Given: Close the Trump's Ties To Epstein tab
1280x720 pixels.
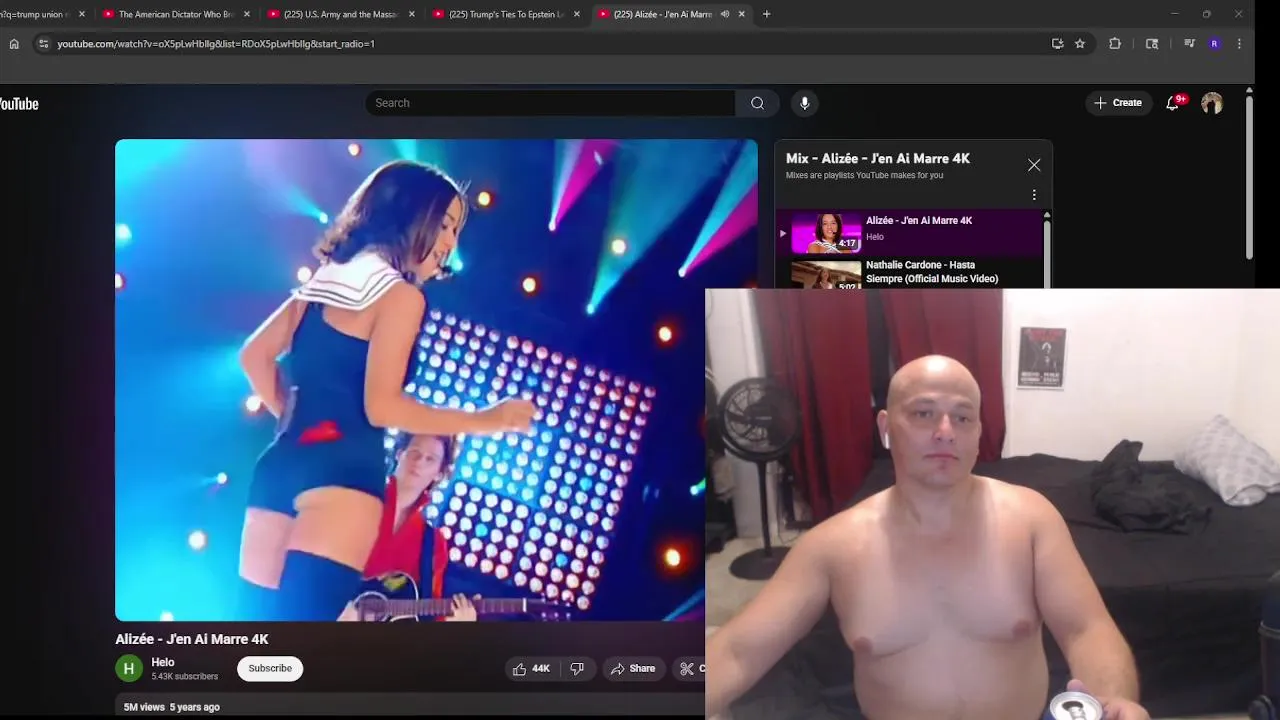Looking at the screenshot, I should [577, 14].
